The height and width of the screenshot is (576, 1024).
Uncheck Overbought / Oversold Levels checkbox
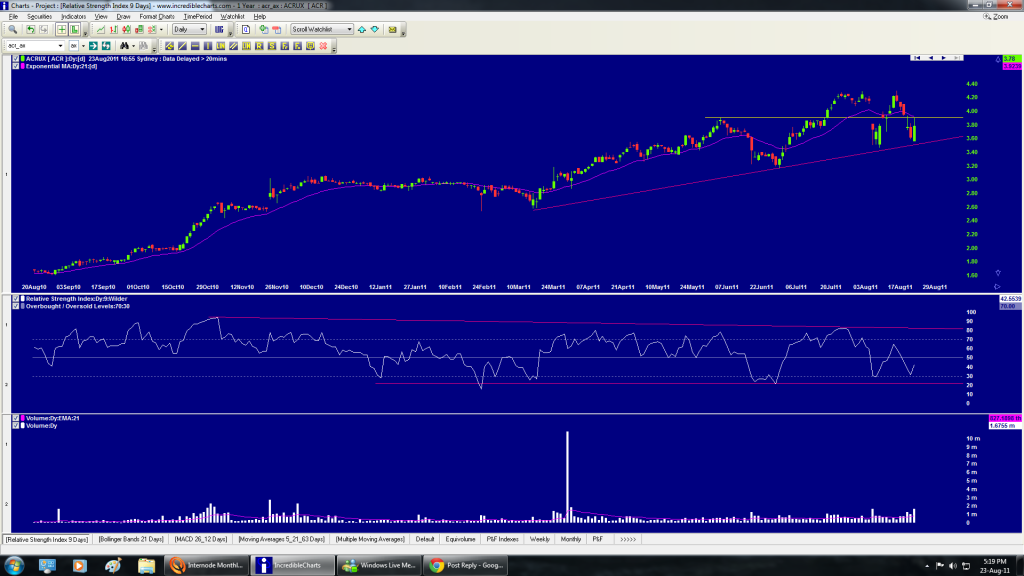pyautogui.click(x=16, y=306)
